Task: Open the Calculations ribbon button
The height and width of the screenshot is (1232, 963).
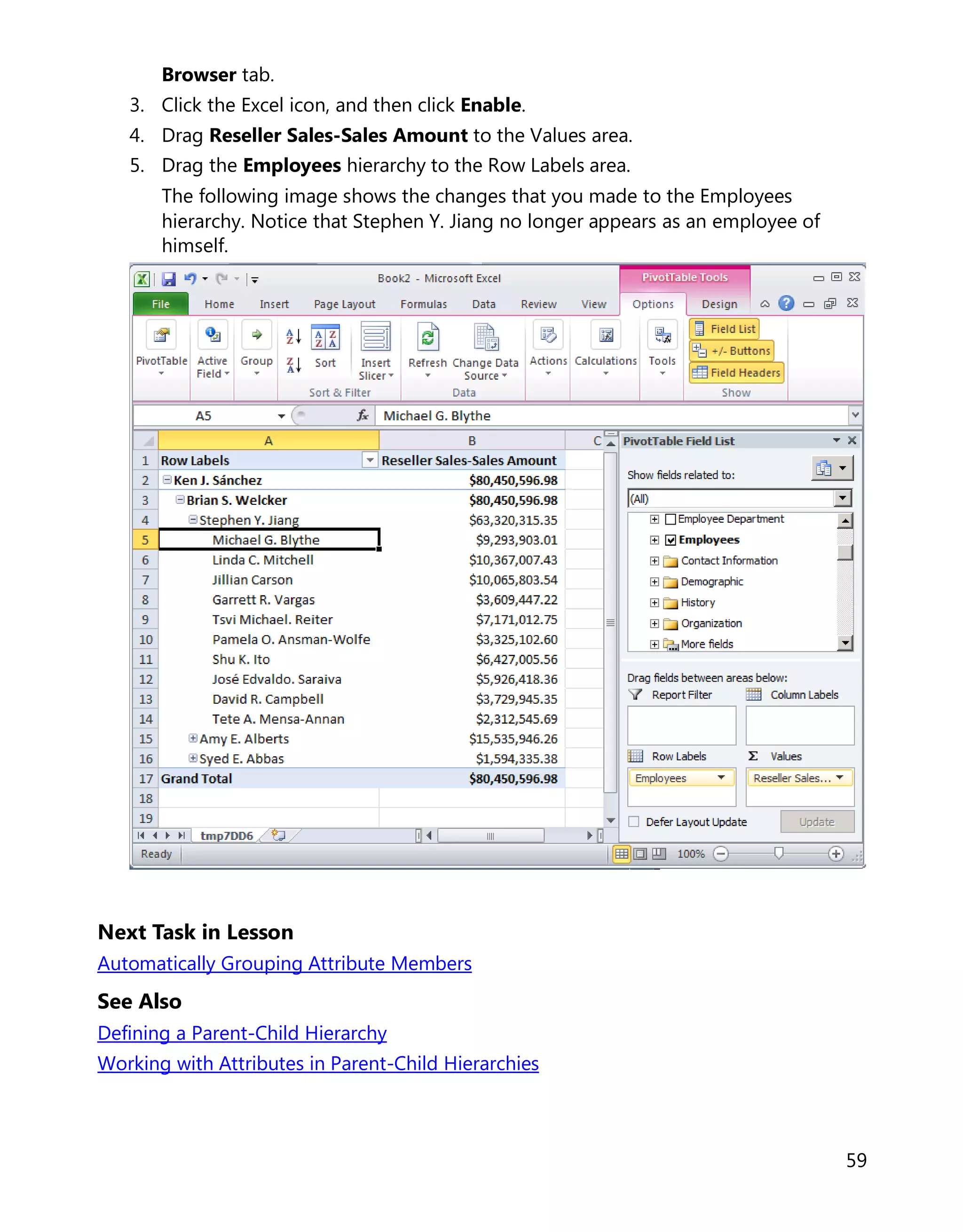Action: click(x=606, y=349)
